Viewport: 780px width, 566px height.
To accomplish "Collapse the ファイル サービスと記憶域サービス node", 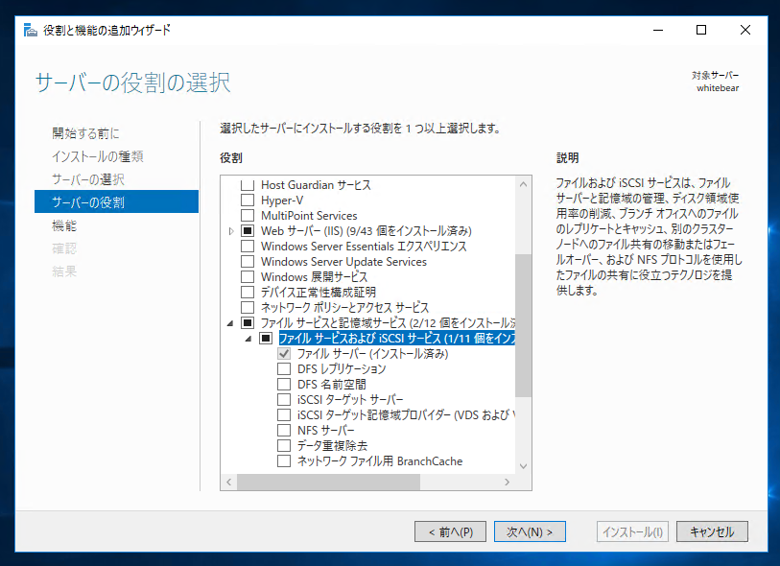I will pyautogui.click(x=230, y=323).
